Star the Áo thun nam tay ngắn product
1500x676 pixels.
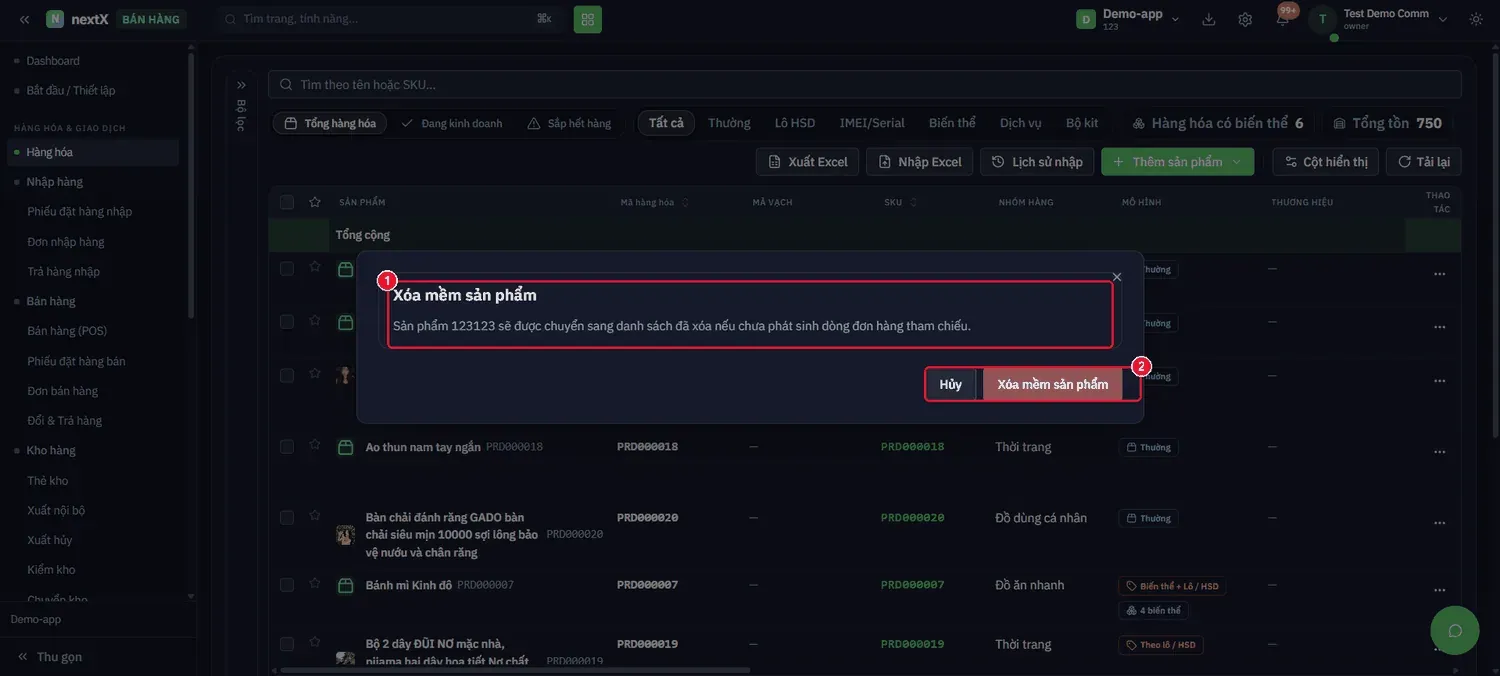point(315,445)
